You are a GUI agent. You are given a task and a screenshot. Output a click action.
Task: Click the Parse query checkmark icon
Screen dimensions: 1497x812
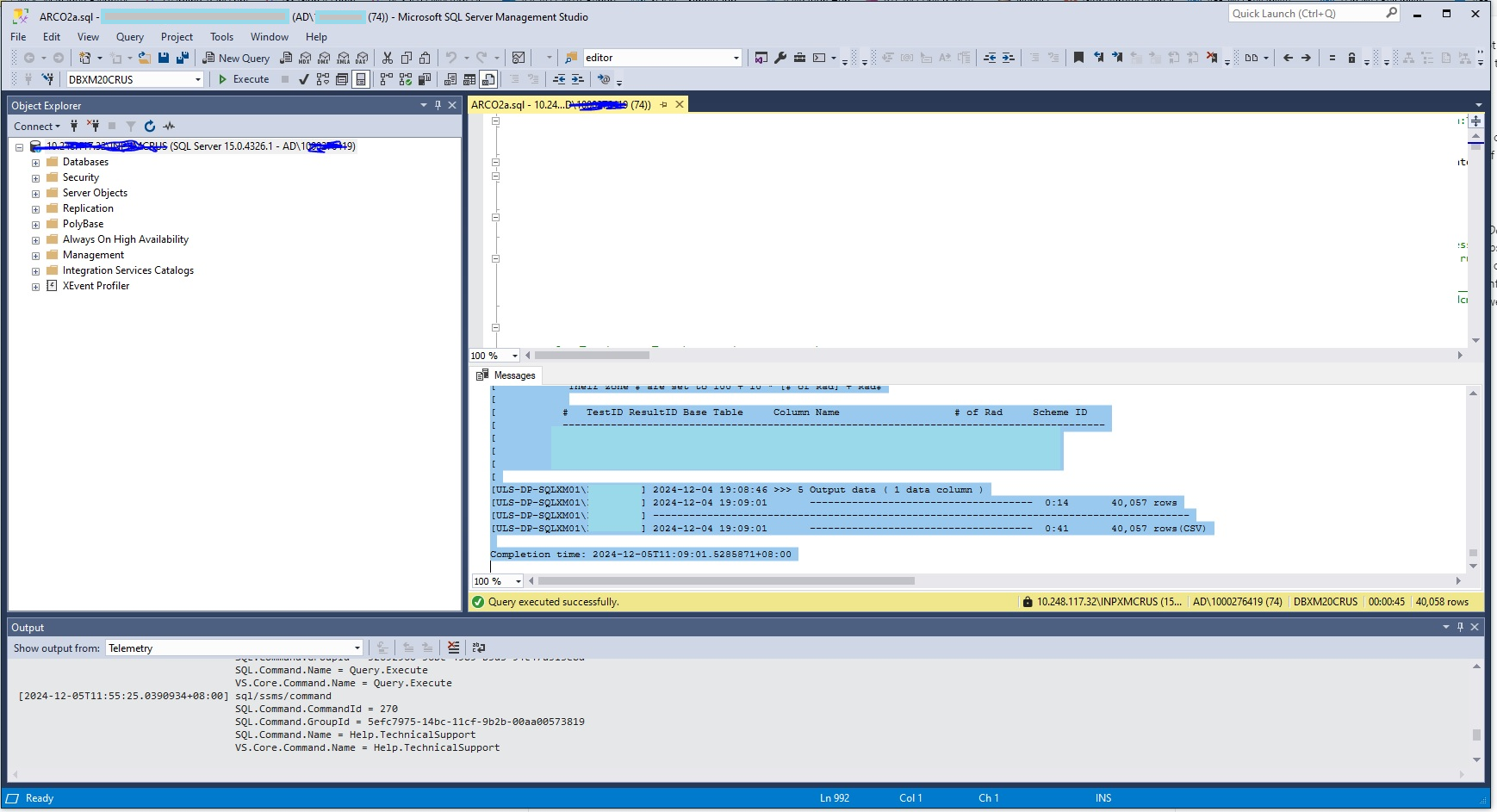pyautogui.click(x=304, y=79)
